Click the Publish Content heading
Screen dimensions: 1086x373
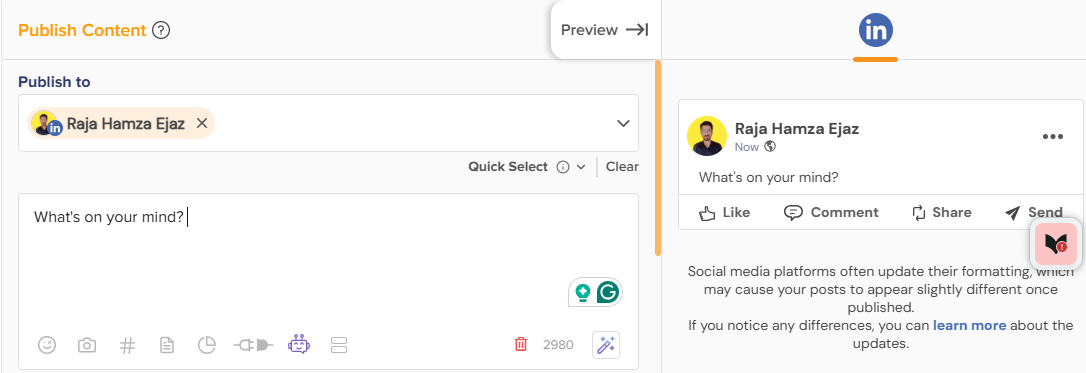(82, 30)
